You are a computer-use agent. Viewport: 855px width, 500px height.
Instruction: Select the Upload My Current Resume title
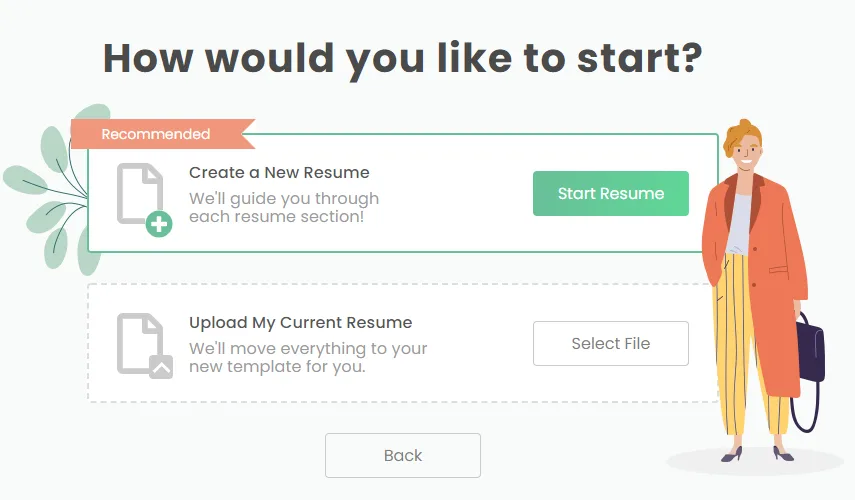click(300, 322)
